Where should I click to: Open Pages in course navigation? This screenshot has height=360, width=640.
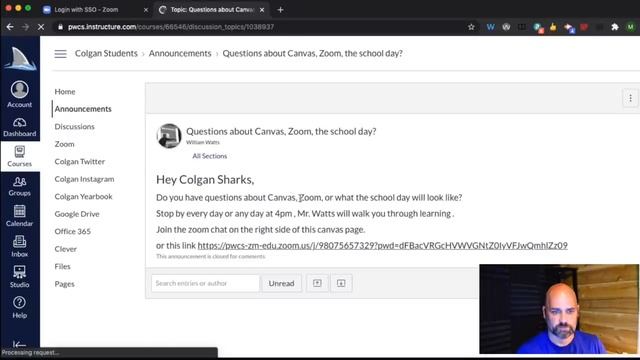(x=64, y=284)
